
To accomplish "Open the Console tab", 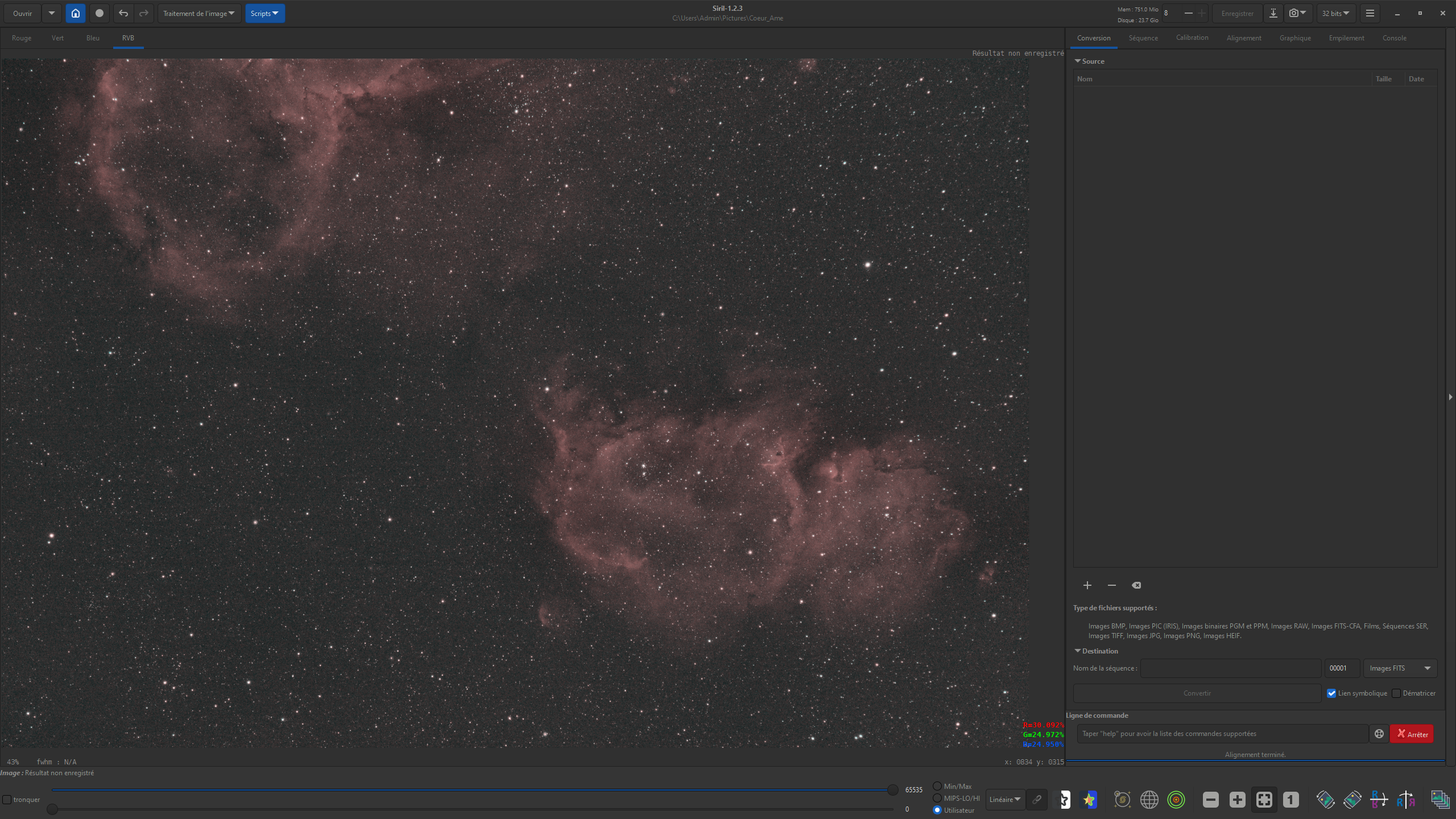I will (1395, 38).
